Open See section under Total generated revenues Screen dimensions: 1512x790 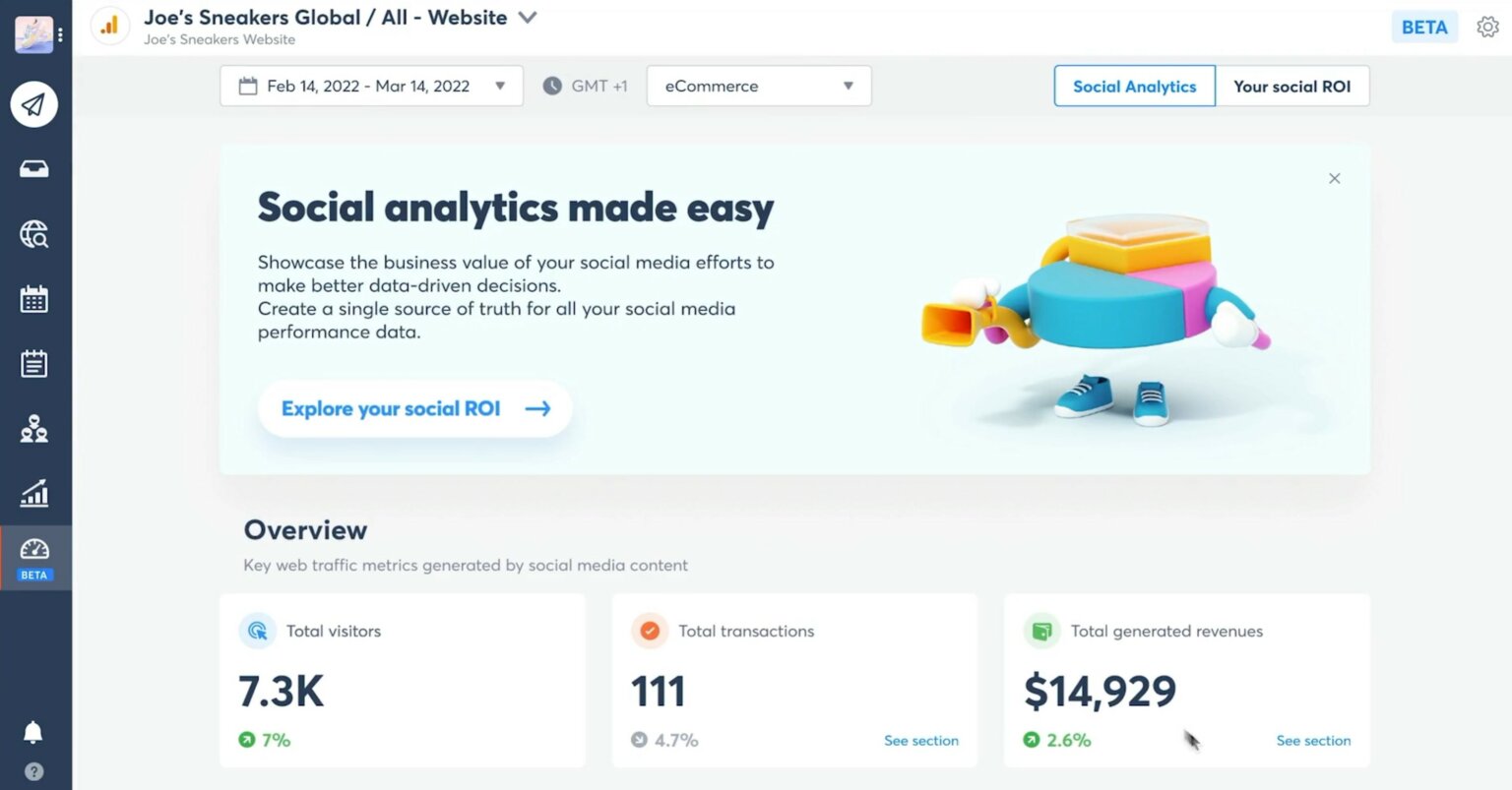click(1314, 740)
